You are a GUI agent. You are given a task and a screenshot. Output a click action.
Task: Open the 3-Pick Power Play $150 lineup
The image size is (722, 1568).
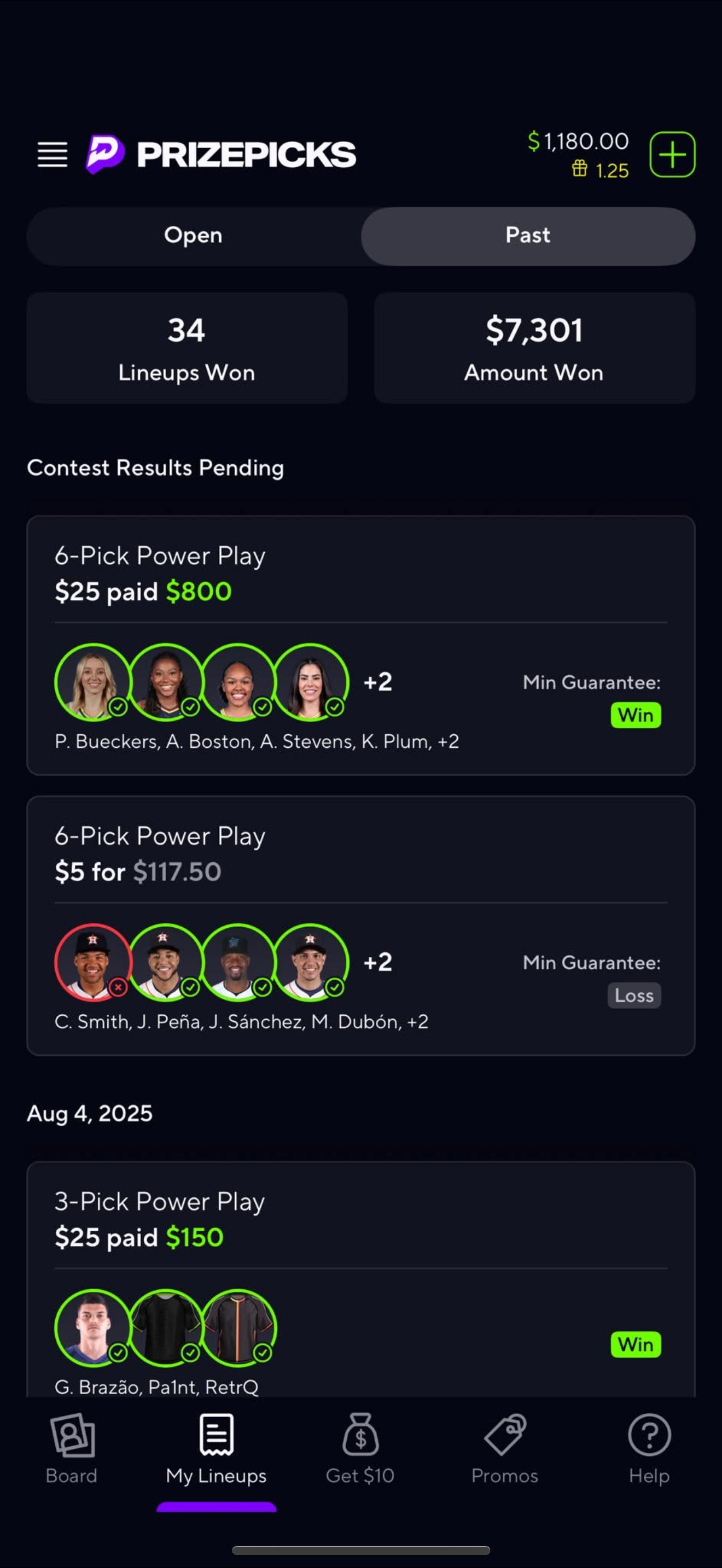click(360, 1218)
